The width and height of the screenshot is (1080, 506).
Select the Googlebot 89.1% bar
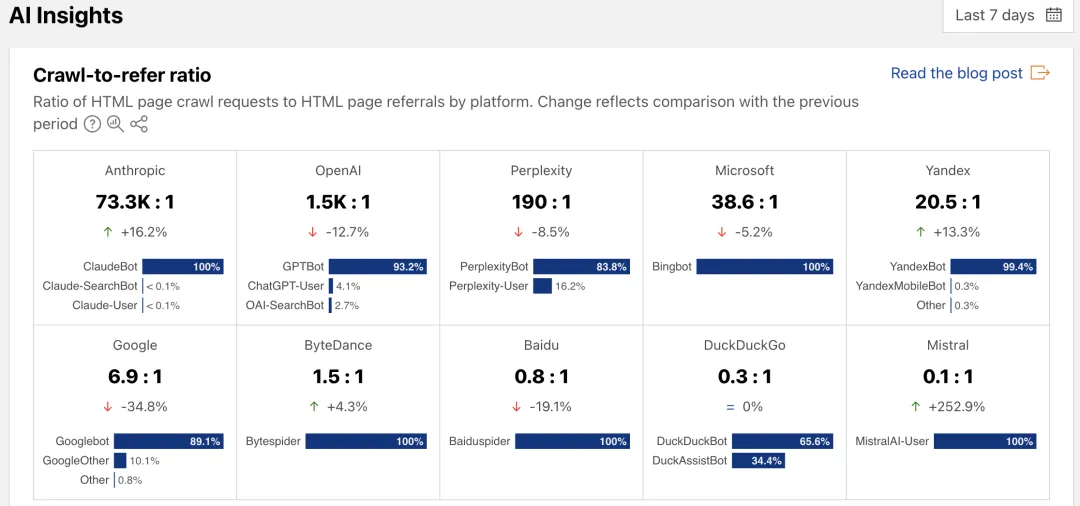click(x=168, y=441)
